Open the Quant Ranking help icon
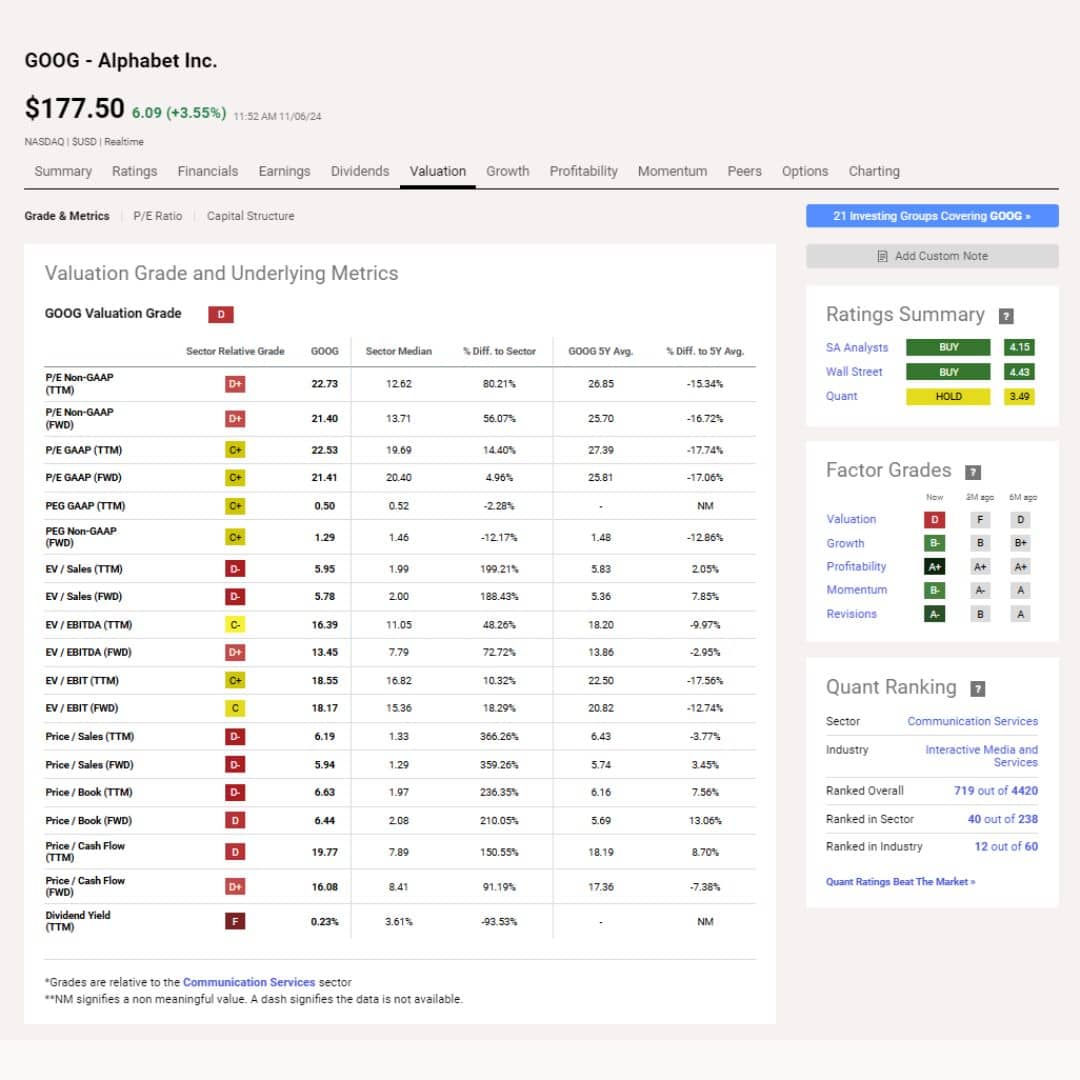This screenshot has height=1080, width=1080. click(x=977, y=689)
